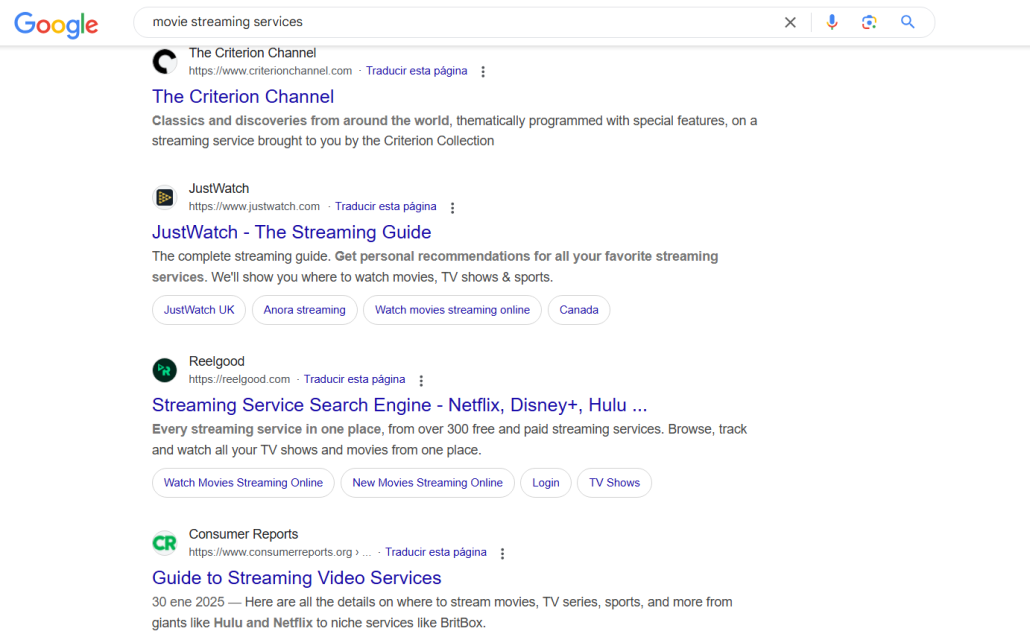The height and width of the screenshot is (637, 1030).
Task: Click the Reelgood site name text
Action: (x=217, y=361)
